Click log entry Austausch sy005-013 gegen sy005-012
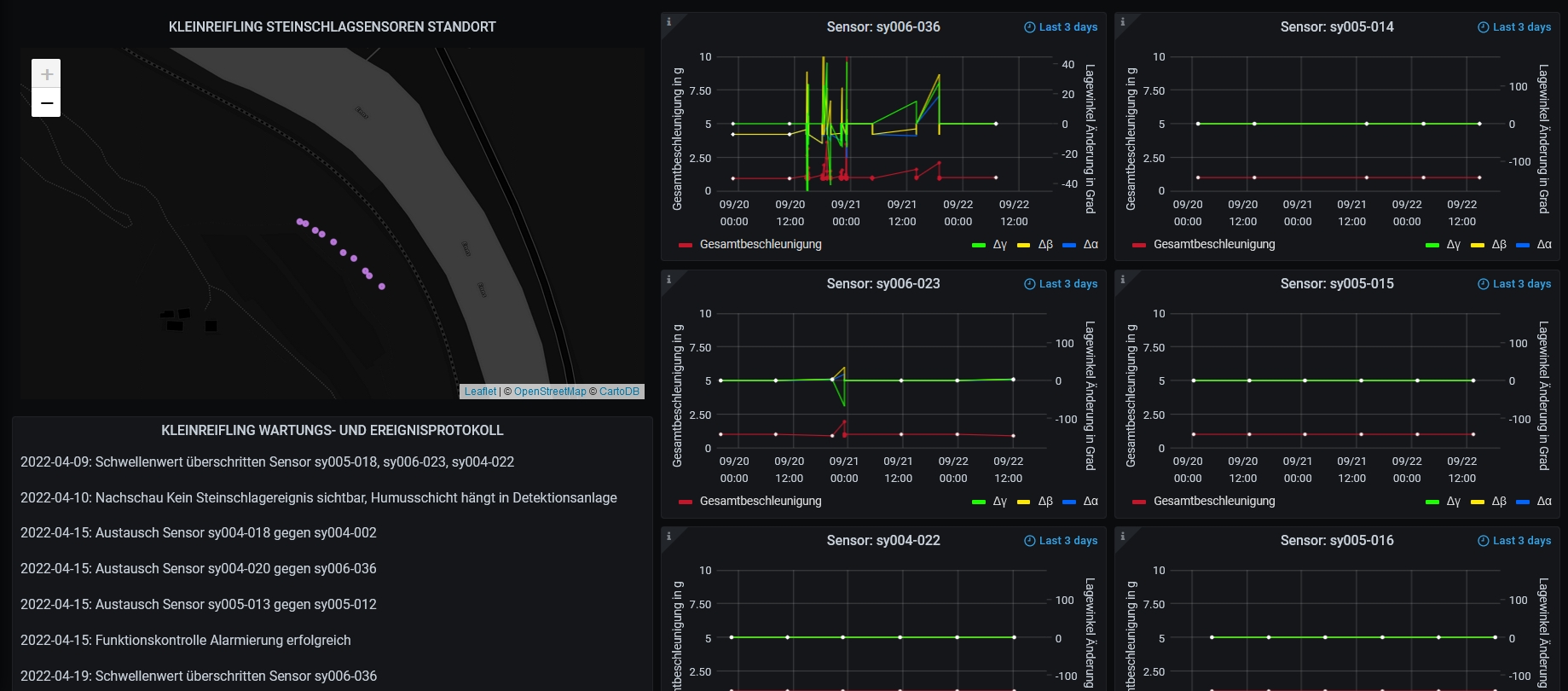Image resolution: width=1568 pixels, height=691 pixels. pos(199,605)
